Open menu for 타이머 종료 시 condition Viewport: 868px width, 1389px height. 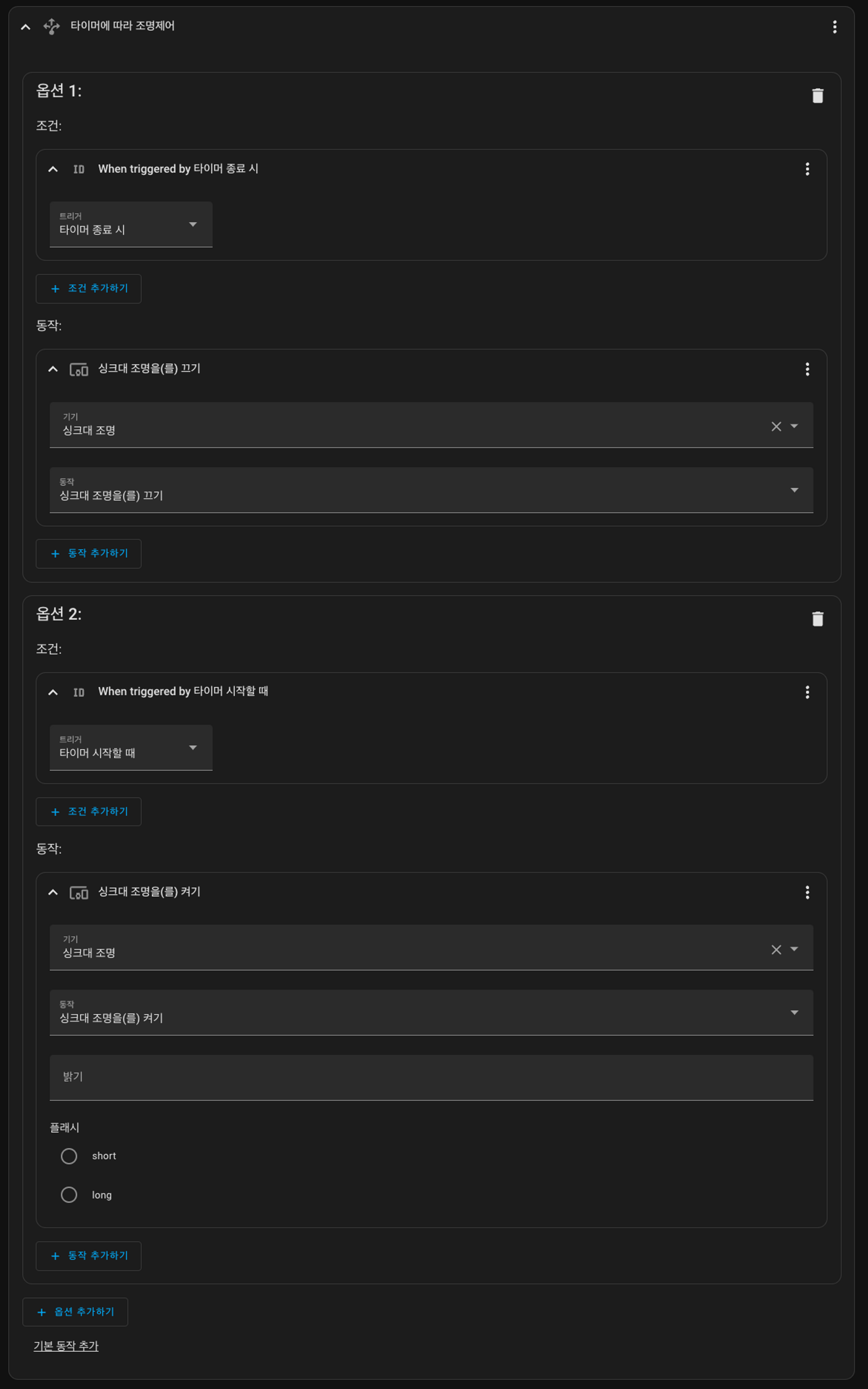point(807,169)
